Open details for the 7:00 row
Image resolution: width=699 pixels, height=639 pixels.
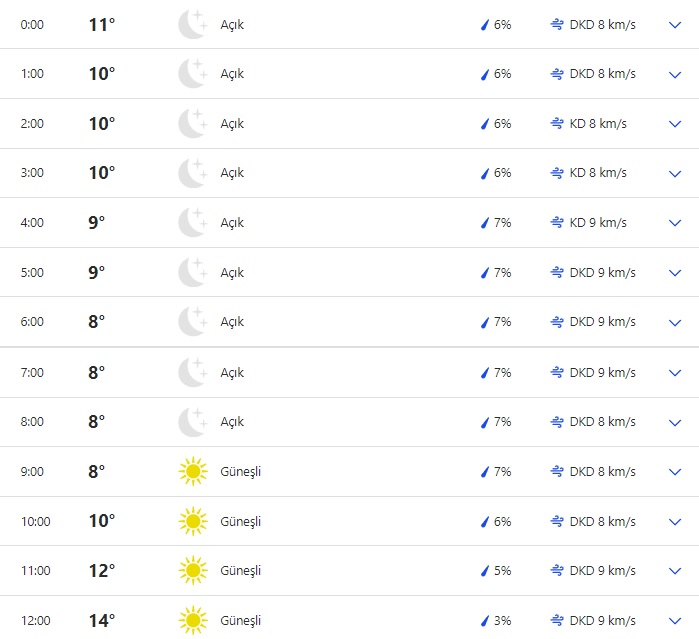pyautogui.click(x=674, y=372)
